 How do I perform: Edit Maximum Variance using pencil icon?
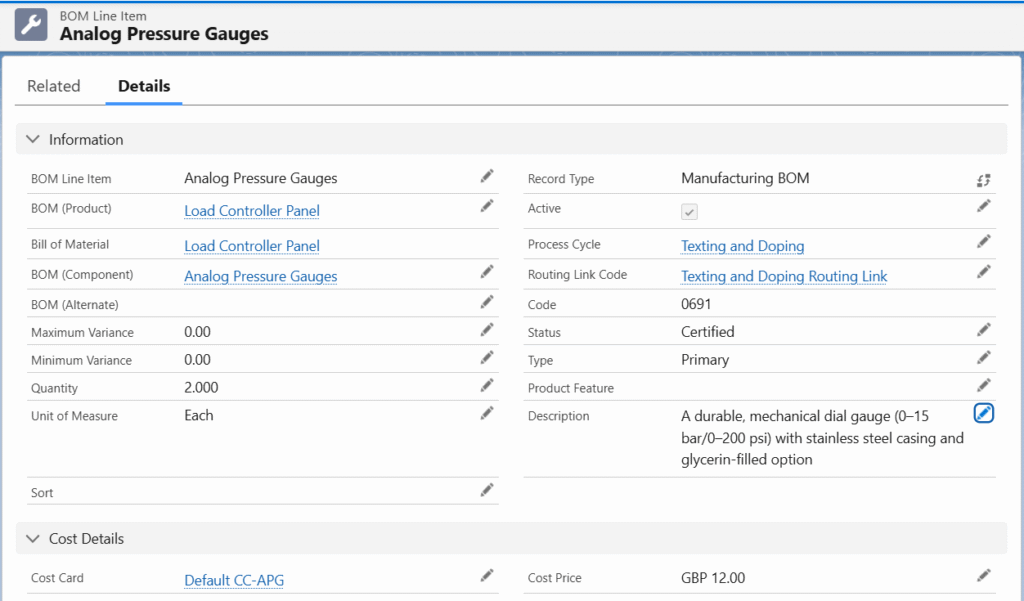tap(486, 330)
